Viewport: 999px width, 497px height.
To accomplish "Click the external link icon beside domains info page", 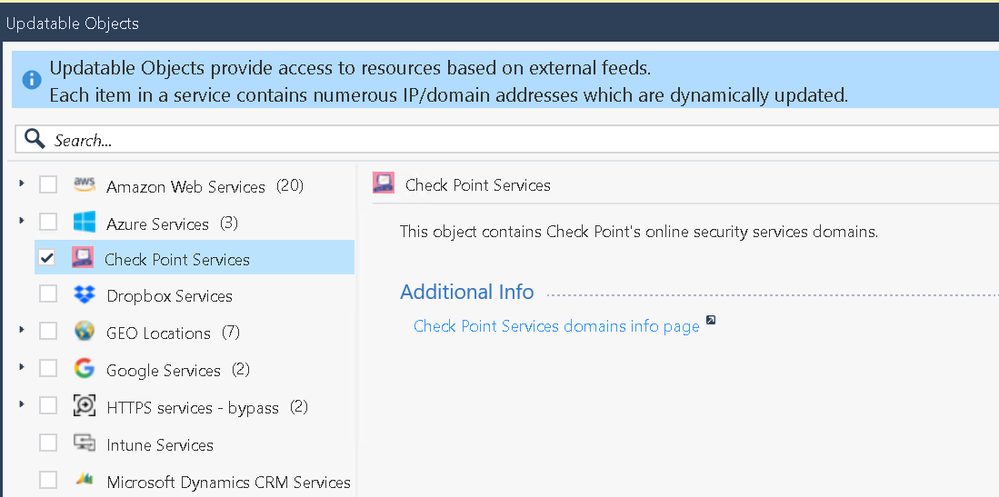I will point(711,320).
